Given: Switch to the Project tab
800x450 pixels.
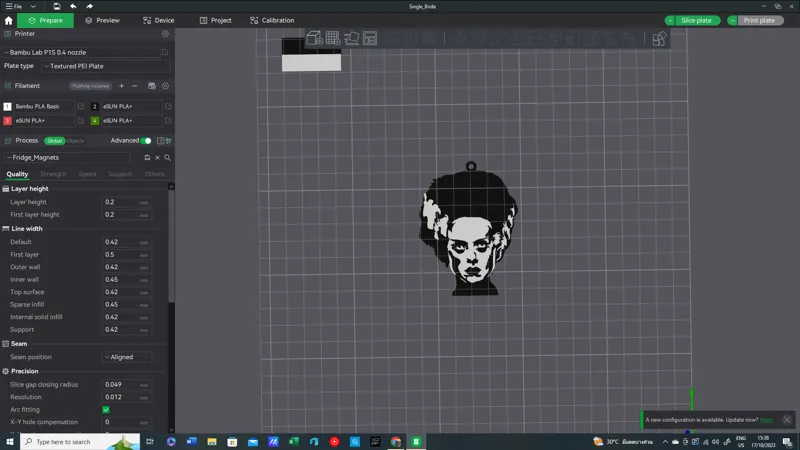Looking at the screenshot, I should [x=215, y=20].
